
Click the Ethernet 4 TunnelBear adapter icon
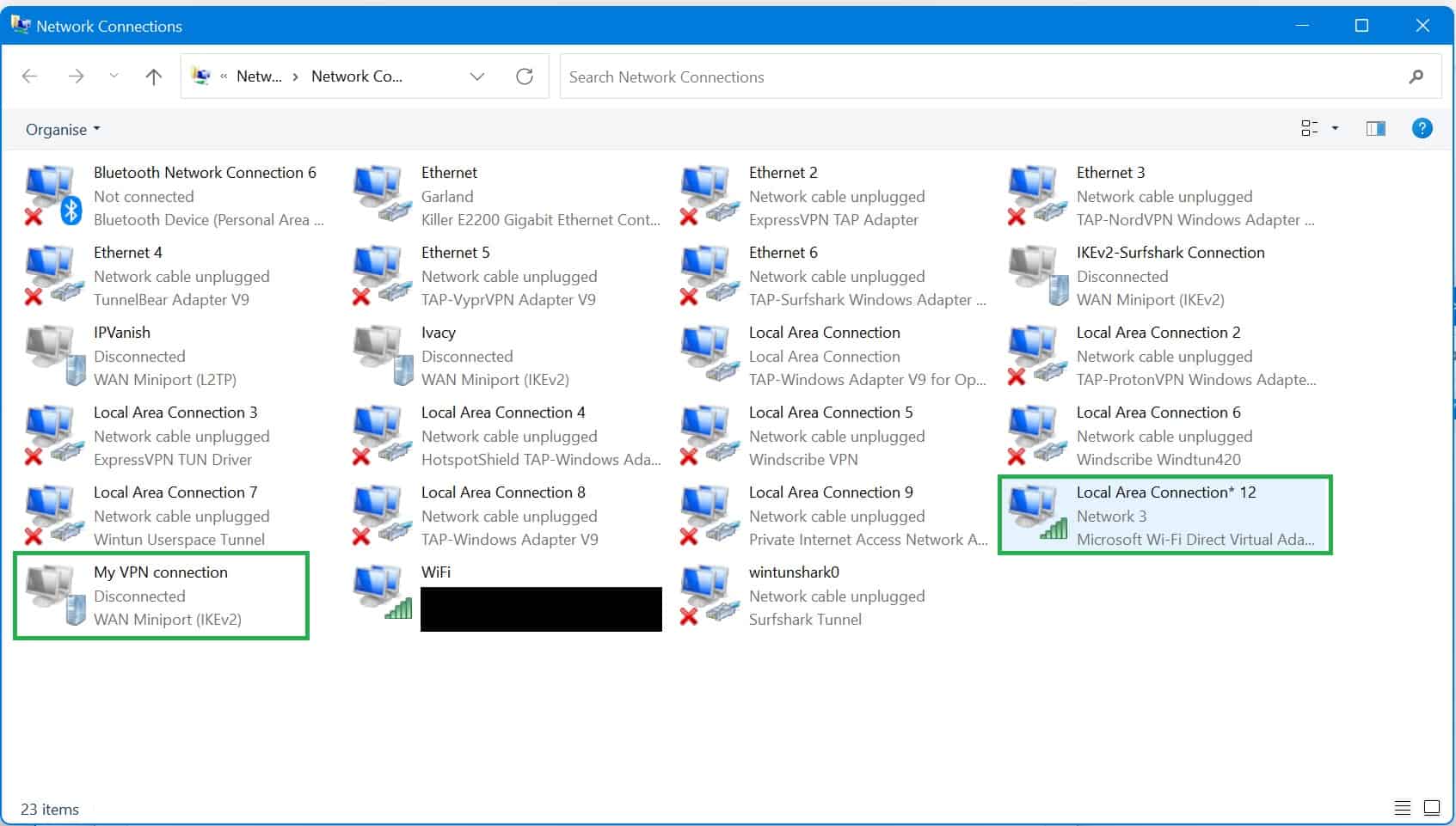point(55,275)
